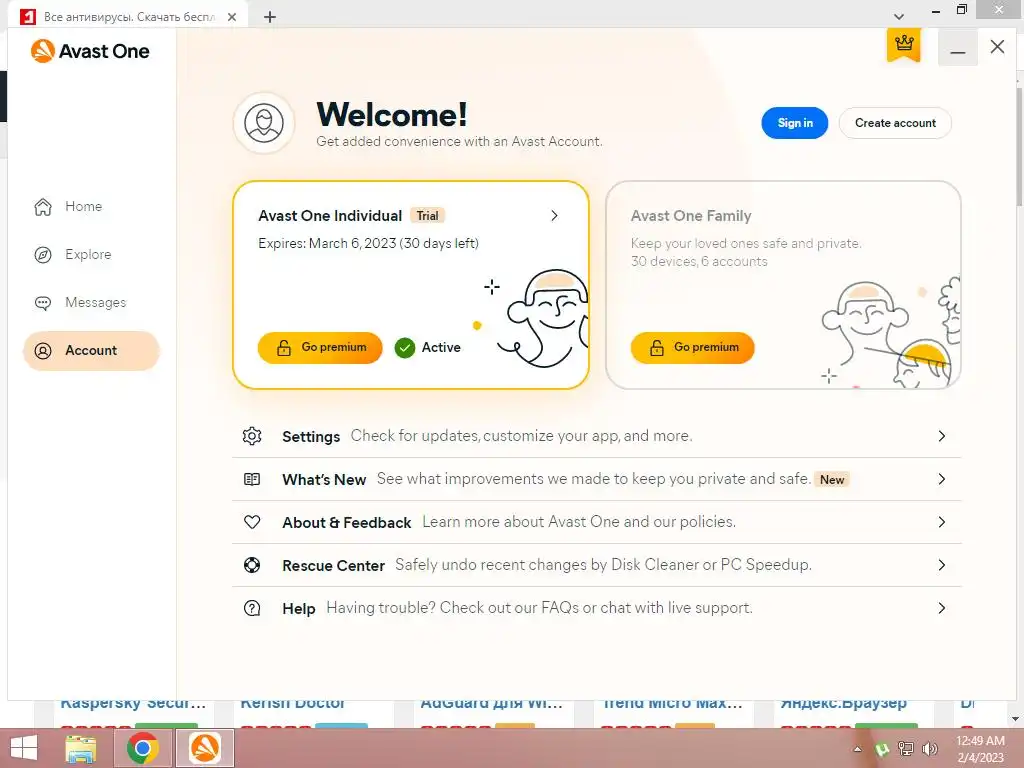1024x768 pixels.
Task: Click the volume speaker tray icon
Action: click(x=929, y=749)
